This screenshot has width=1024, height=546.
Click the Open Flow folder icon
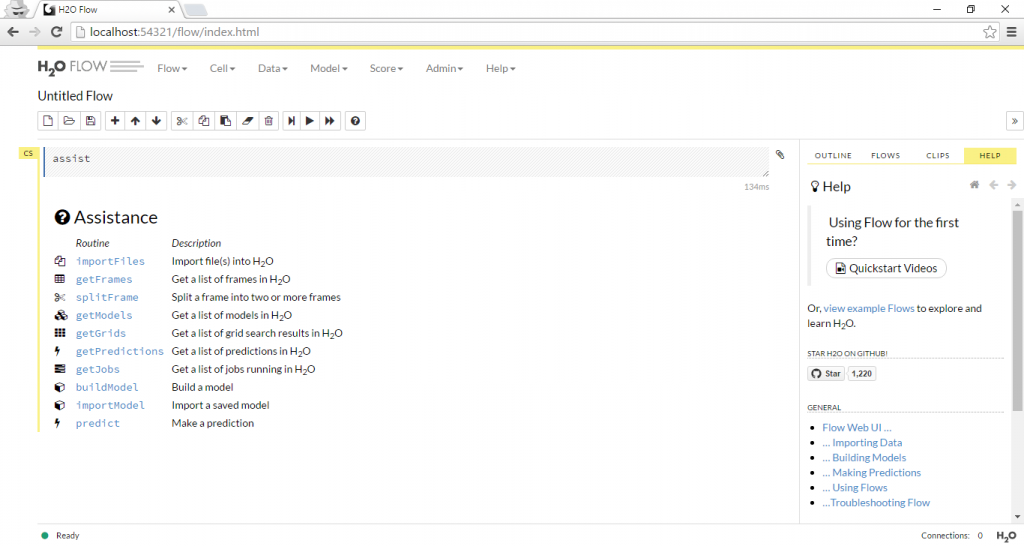click(69, 121)
